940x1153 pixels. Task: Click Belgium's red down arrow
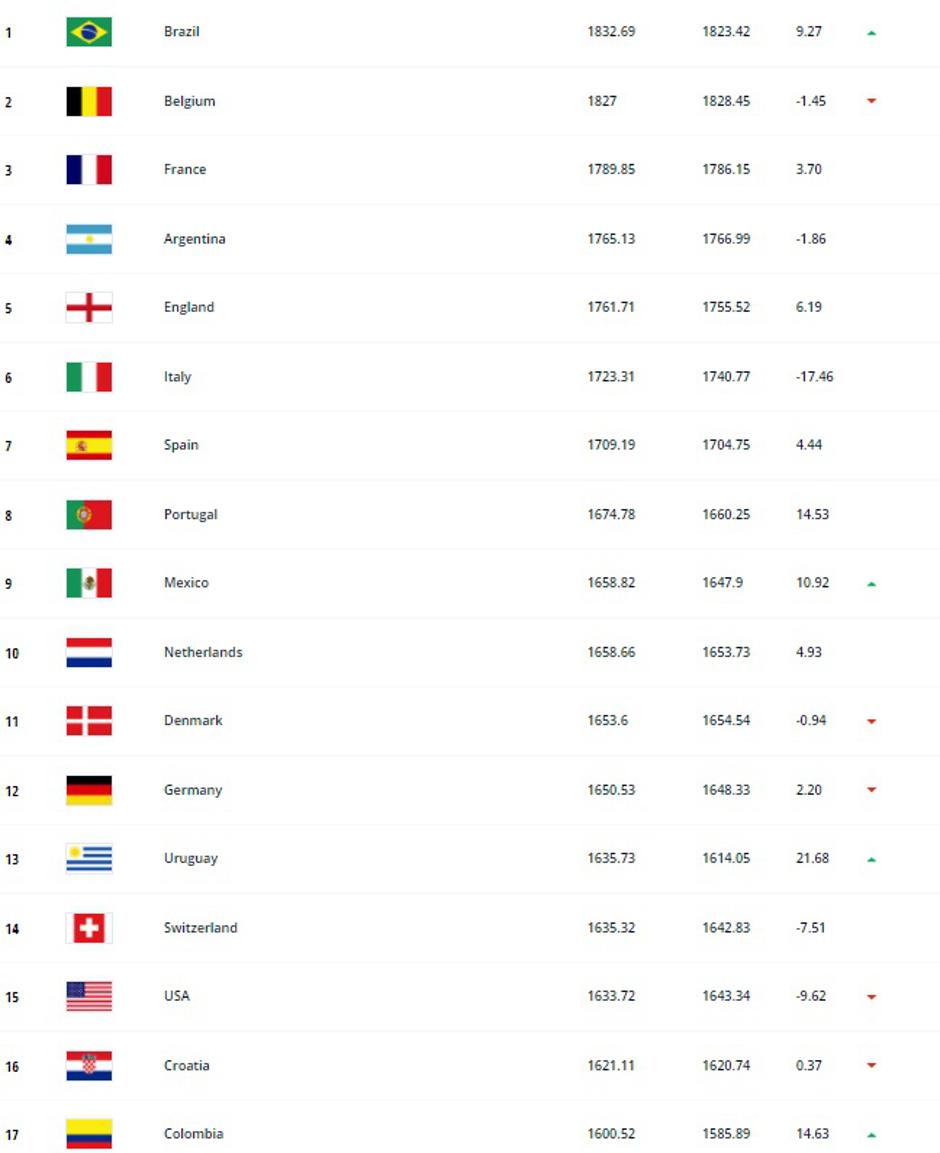(872, 101)
